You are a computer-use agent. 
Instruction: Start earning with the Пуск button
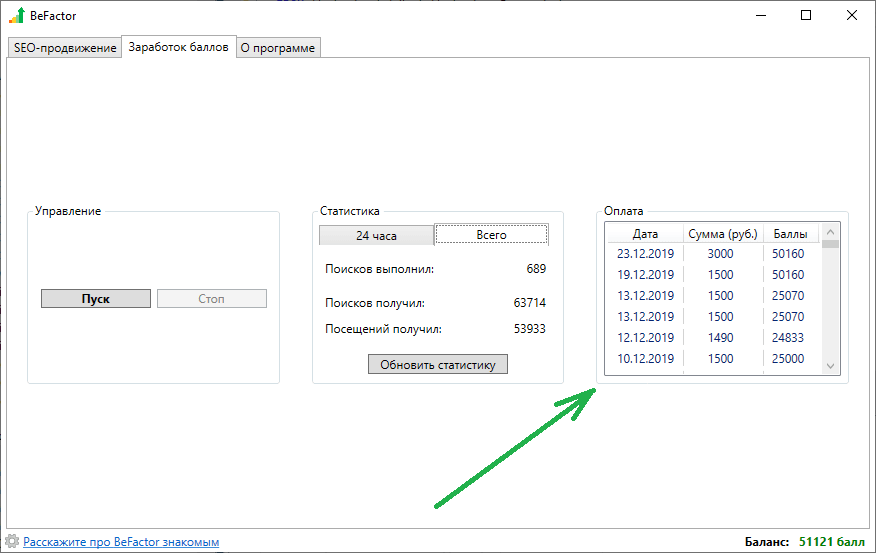96,298
